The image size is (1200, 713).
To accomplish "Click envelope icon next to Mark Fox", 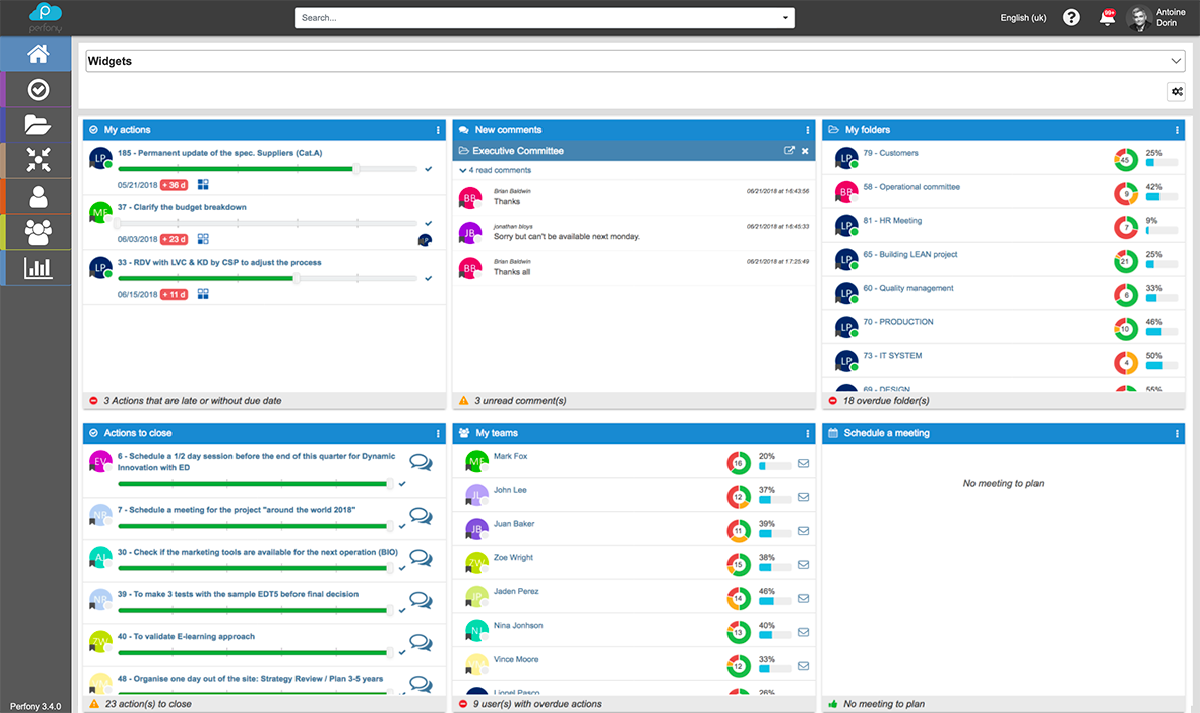I will (803, 464).
